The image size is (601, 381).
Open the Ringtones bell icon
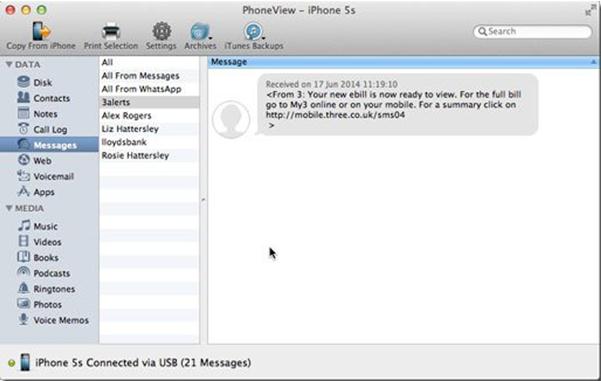24,288
